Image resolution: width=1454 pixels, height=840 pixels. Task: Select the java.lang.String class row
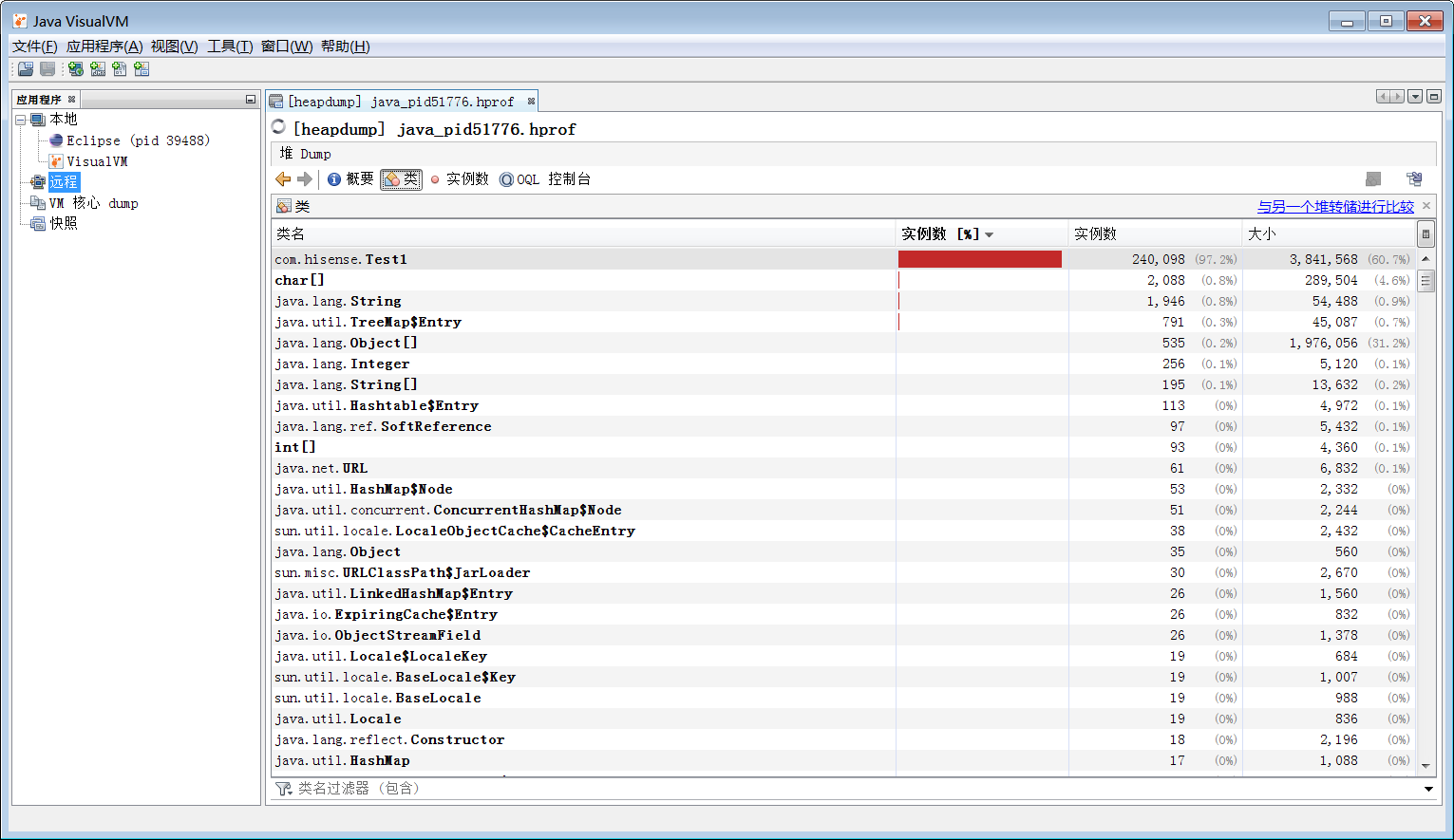coord(843,301)
